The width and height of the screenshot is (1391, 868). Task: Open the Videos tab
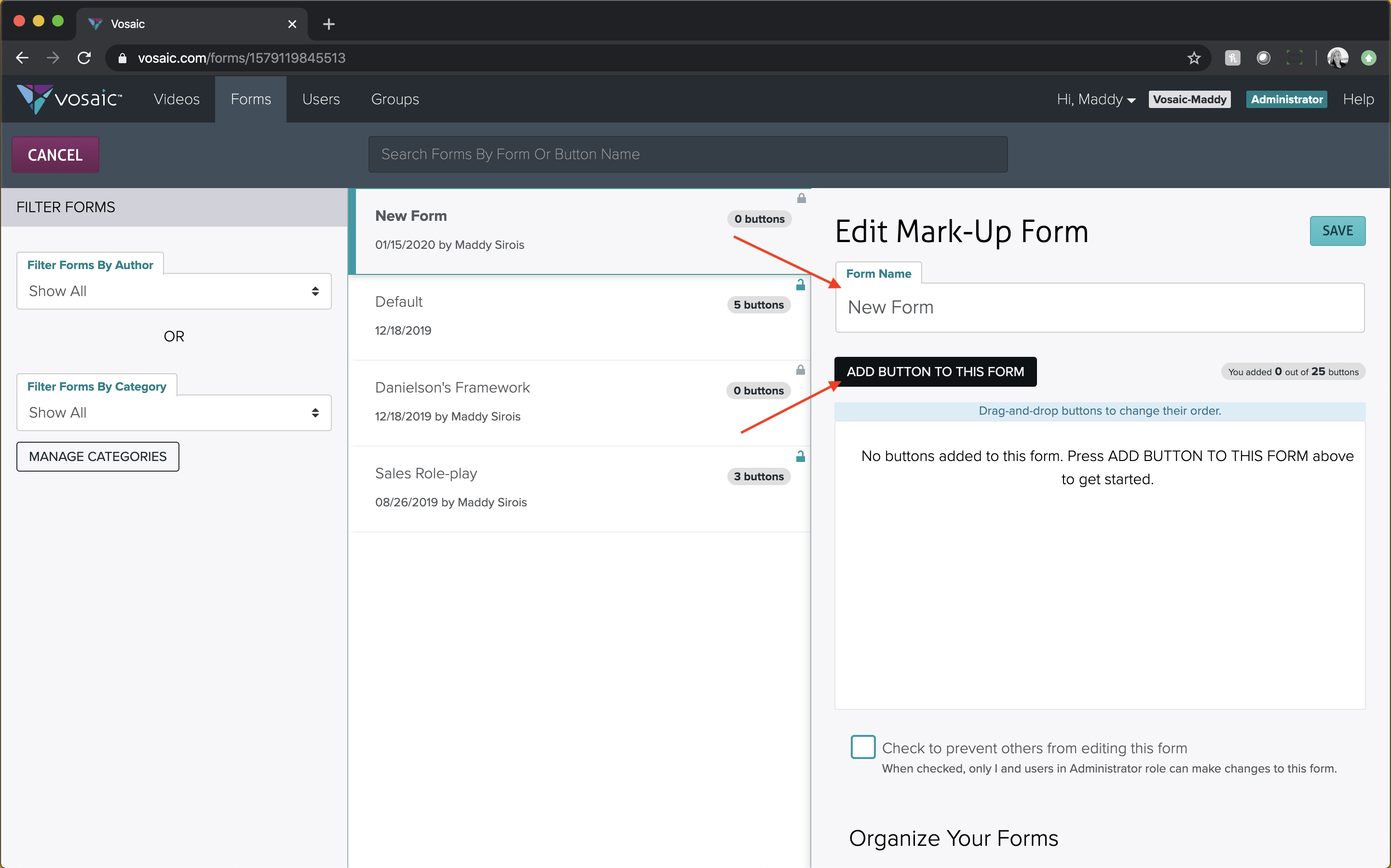pos(177,99)
